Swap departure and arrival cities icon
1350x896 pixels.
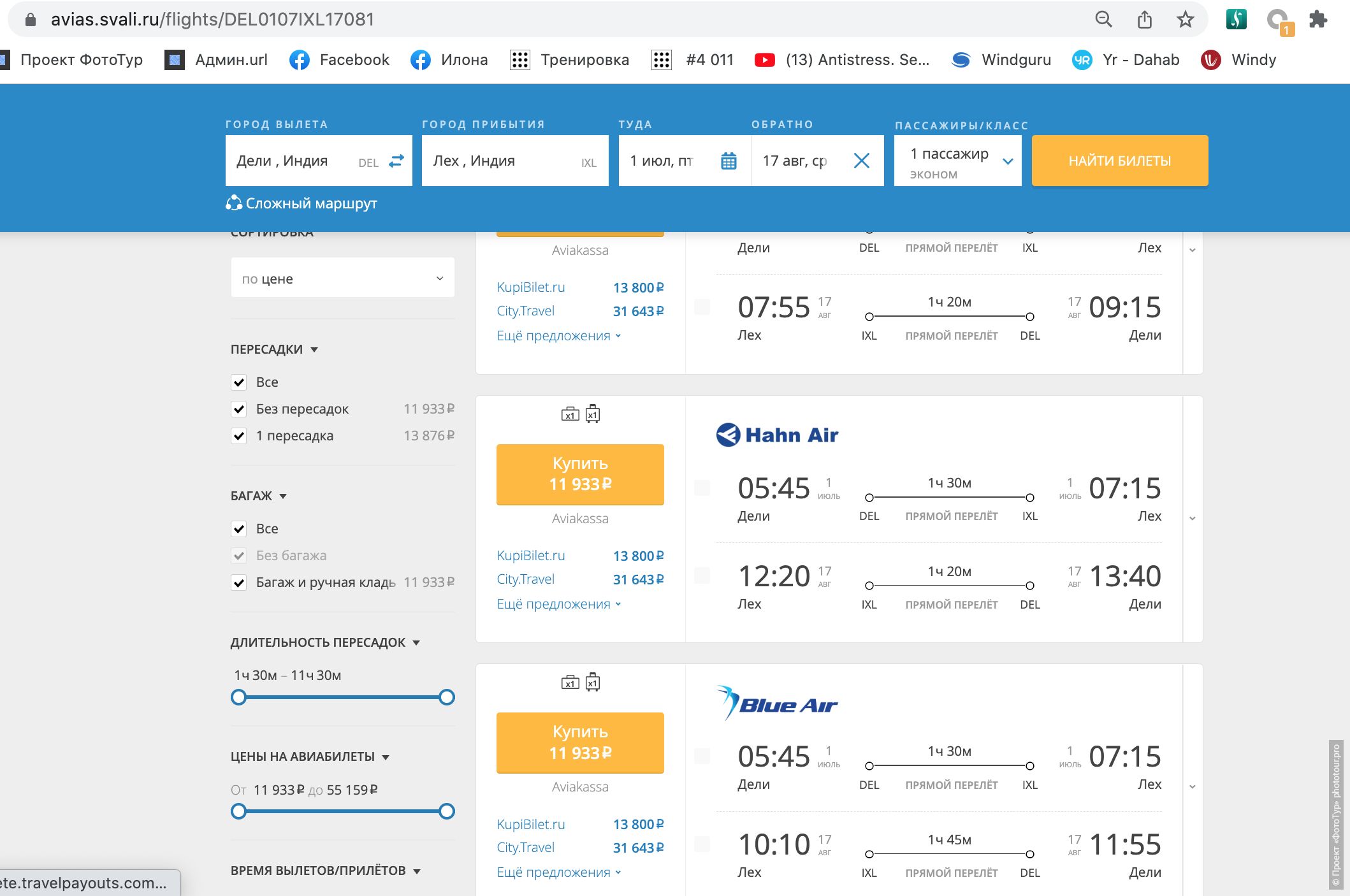point(396,161)
